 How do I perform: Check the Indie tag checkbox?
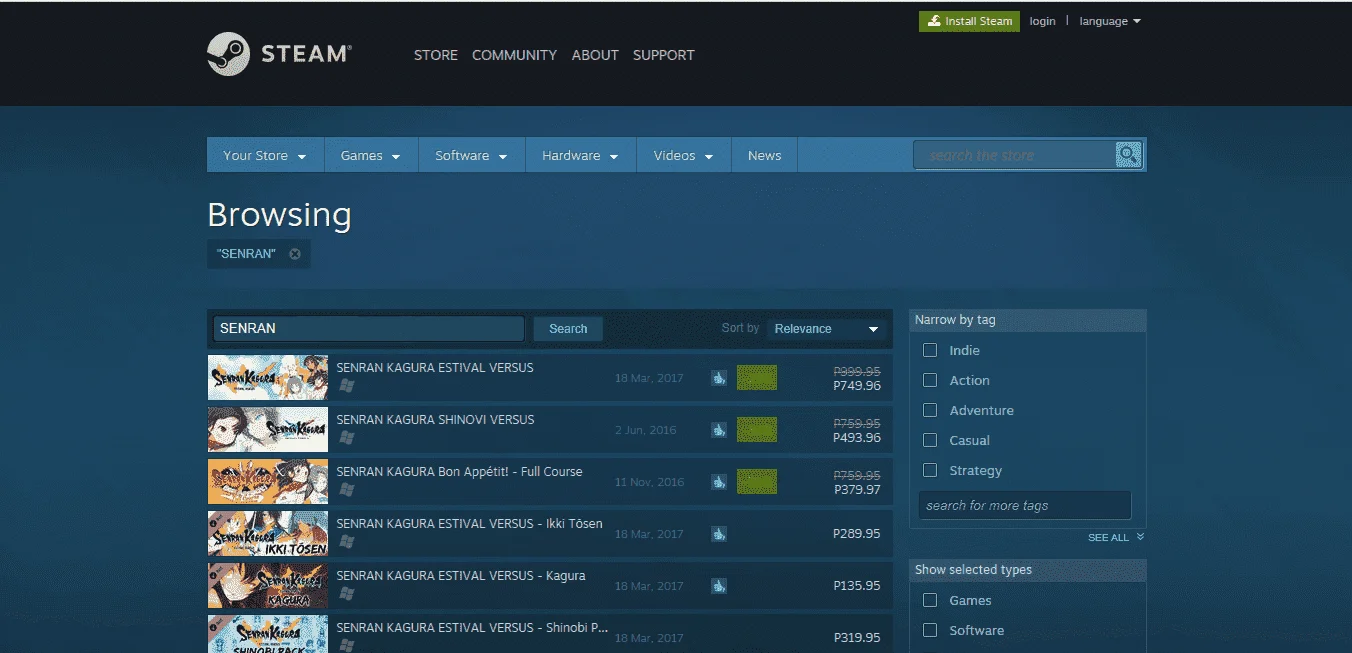pos(930,350)
